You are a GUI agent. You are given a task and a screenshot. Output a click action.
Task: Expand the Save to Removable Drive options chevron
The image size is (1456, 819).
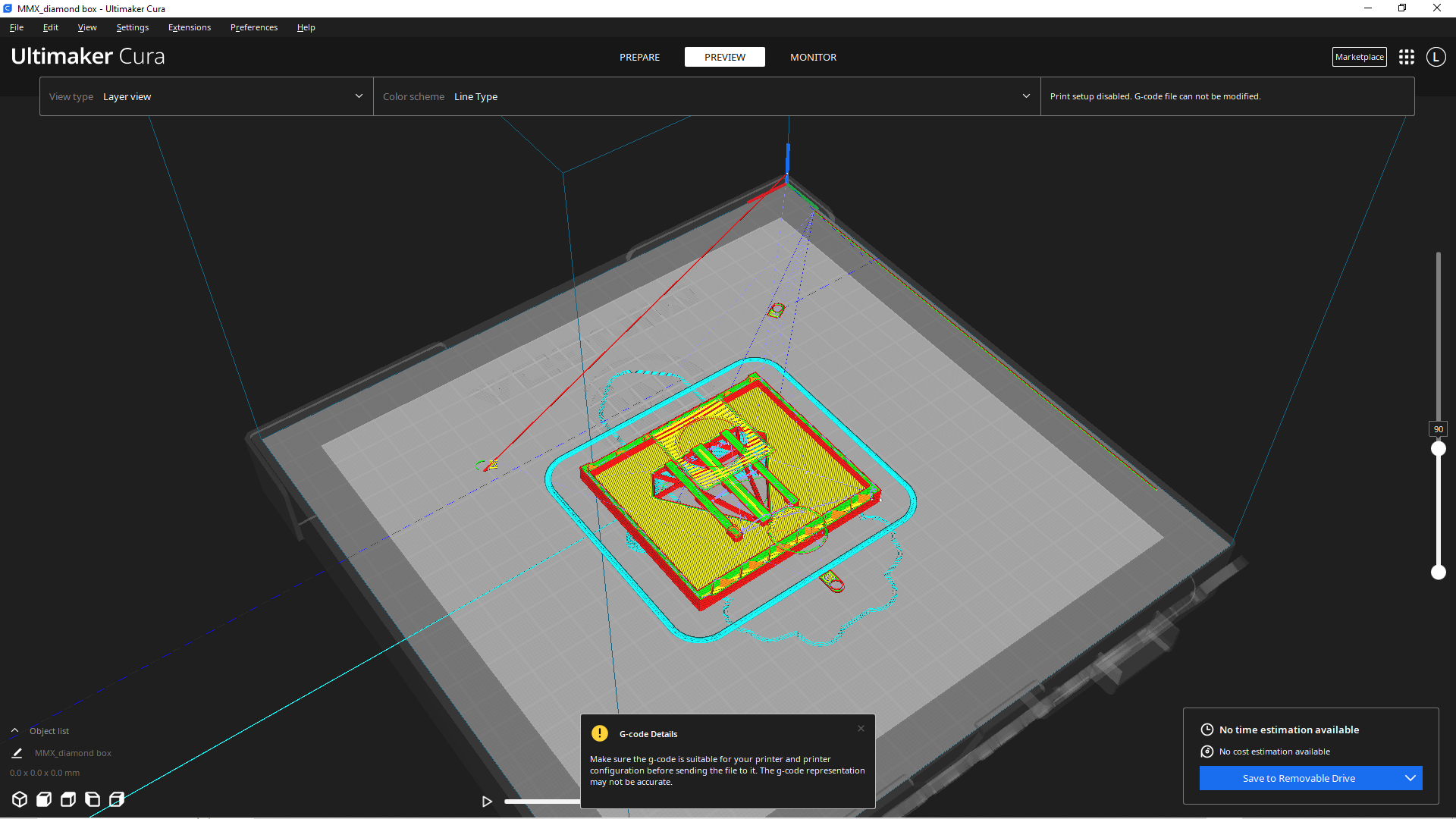coord(1410,778)
